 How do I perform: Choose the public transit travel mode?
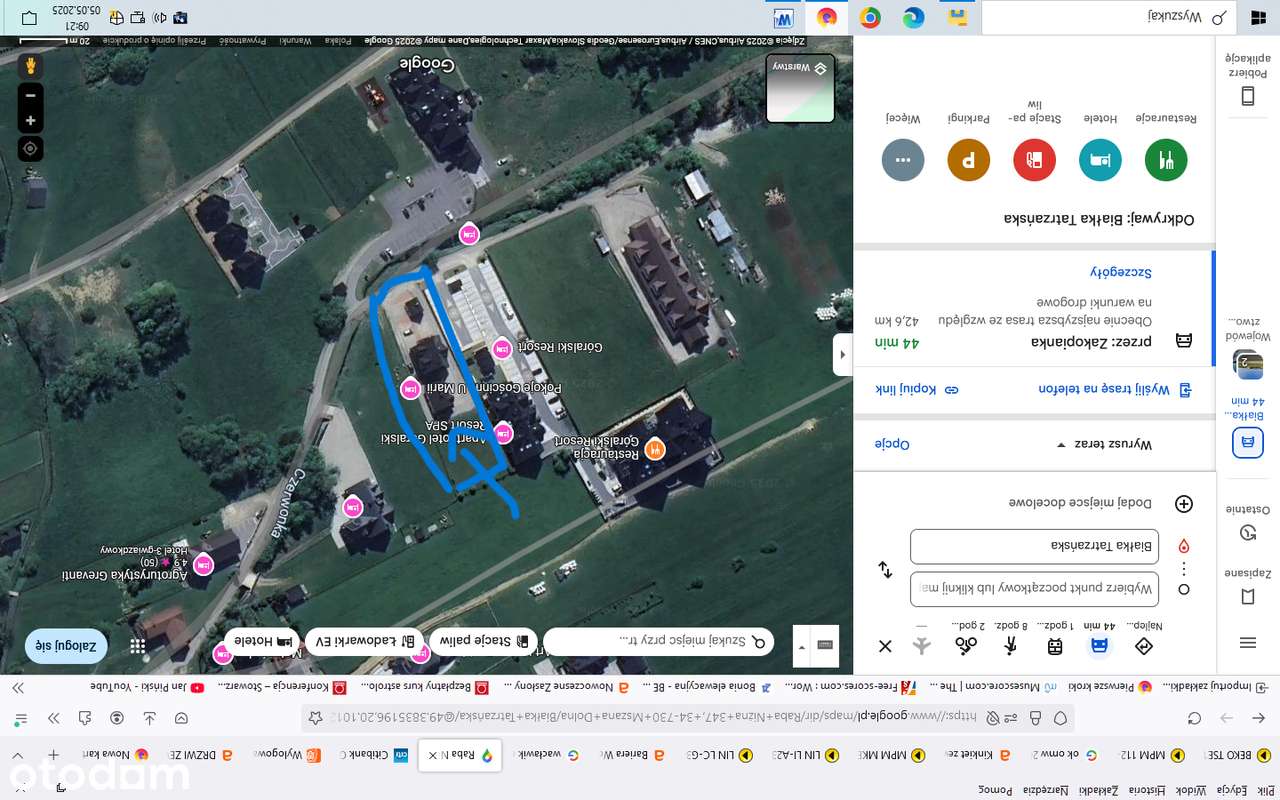pos(1054,646)
